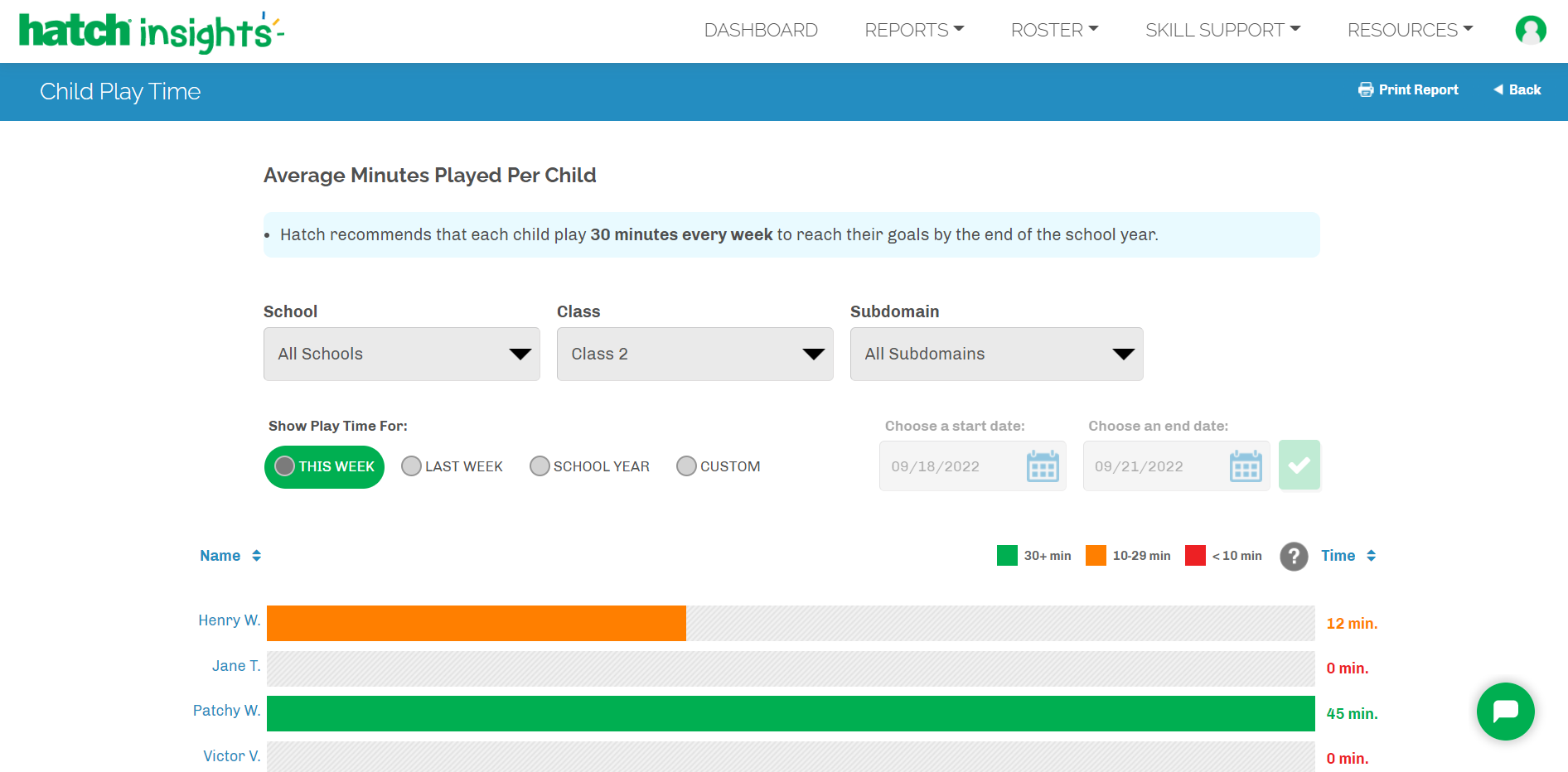Click Patchy W.'s green play time bar

point(790,714)
